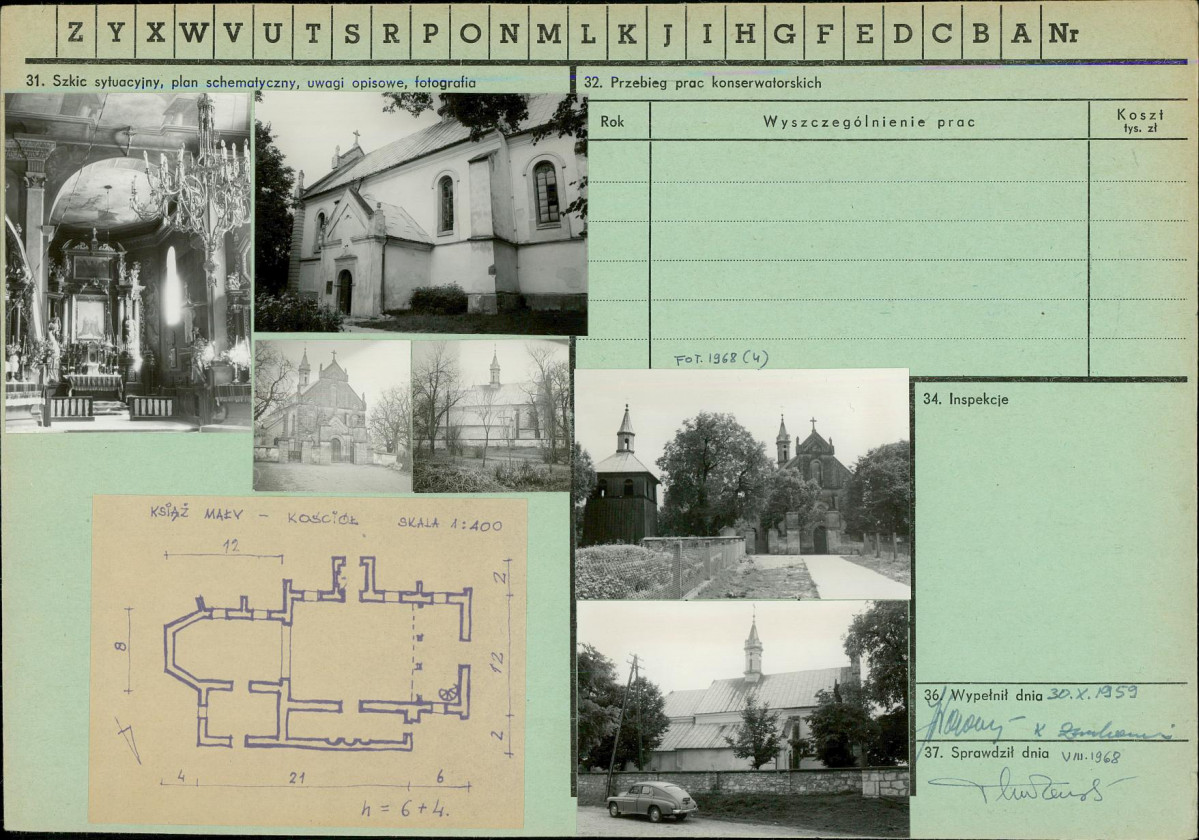This screenshot has width=1199, height=840.
Task: Click the '37. Sprawdził dnia' label
Action: click(986, 753)
